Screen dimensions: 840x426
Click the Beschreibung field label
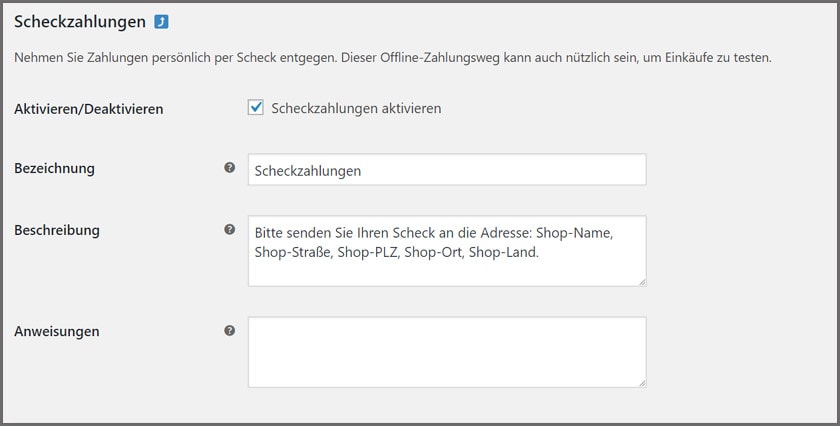[57, 229]
